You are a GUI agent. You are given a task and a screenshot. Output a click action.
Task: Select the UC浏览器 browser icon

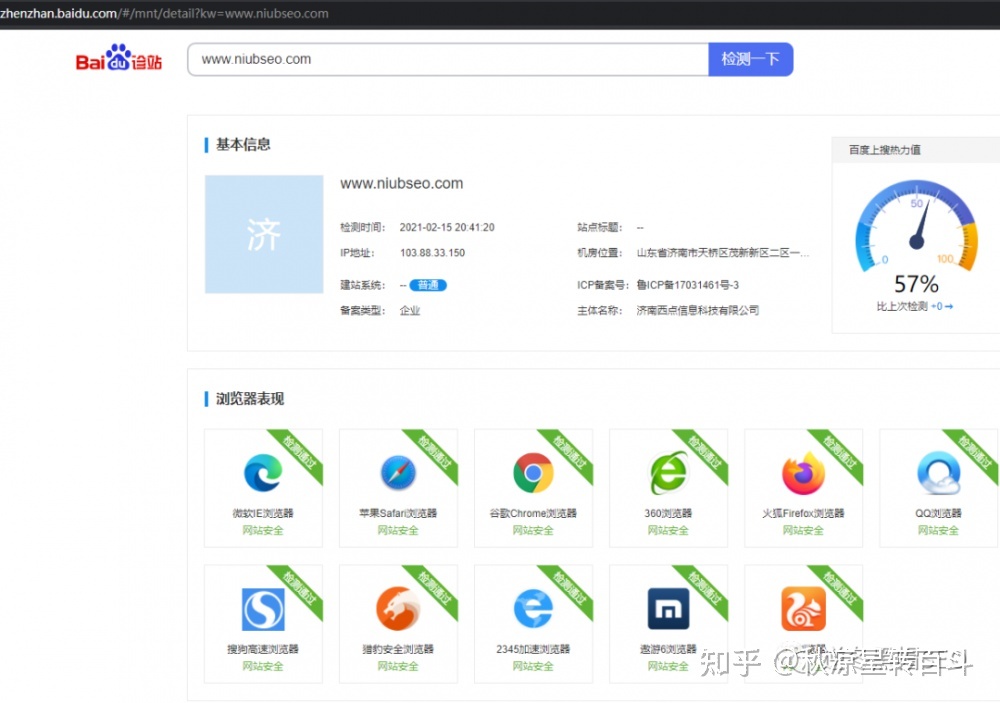[x=803, y=608]
